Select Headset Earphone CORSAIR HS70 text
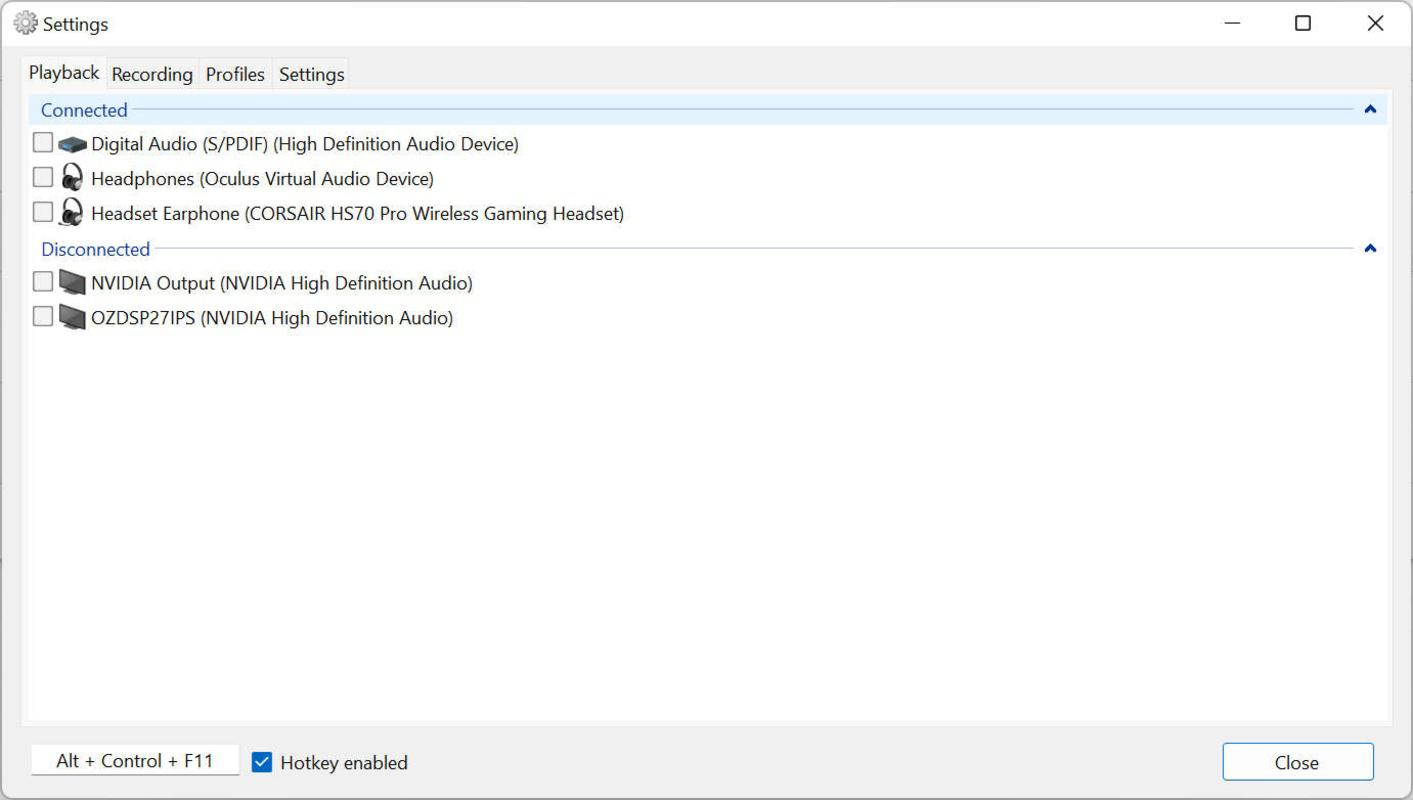The image size is (1413, 800). coord(357,214)
